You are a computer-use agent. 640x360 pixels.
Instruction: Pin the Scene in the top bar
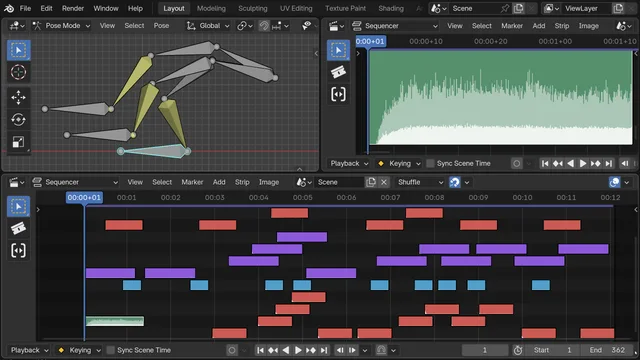point(504,8)
